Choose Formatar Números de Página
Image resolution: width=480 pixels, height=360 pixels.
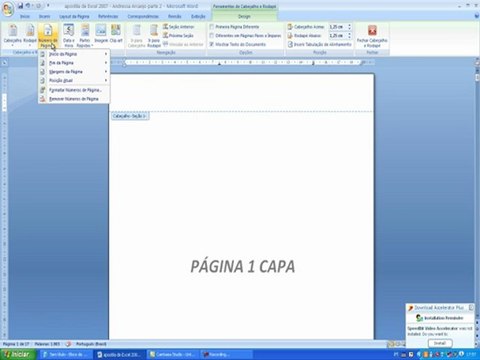[x=74, y=90]
